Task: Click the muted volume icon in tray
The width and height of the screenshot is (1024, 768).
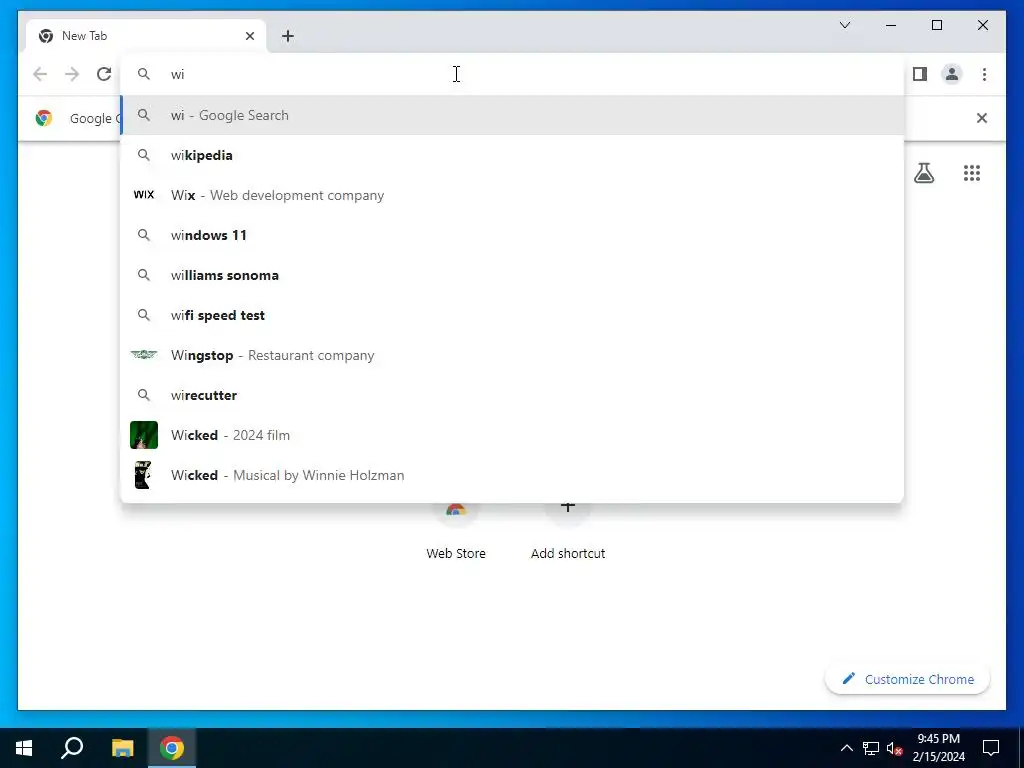Action: coord(894,748)
